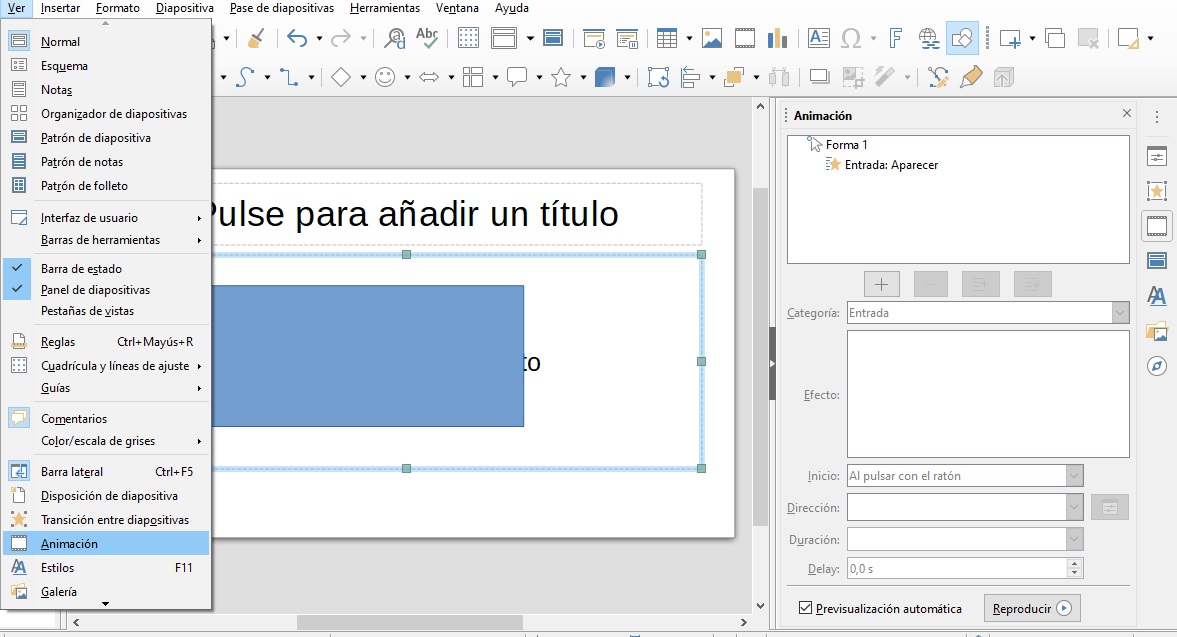
Task: Toggle Reglas in the Ver menu
Action: [106, 341]
